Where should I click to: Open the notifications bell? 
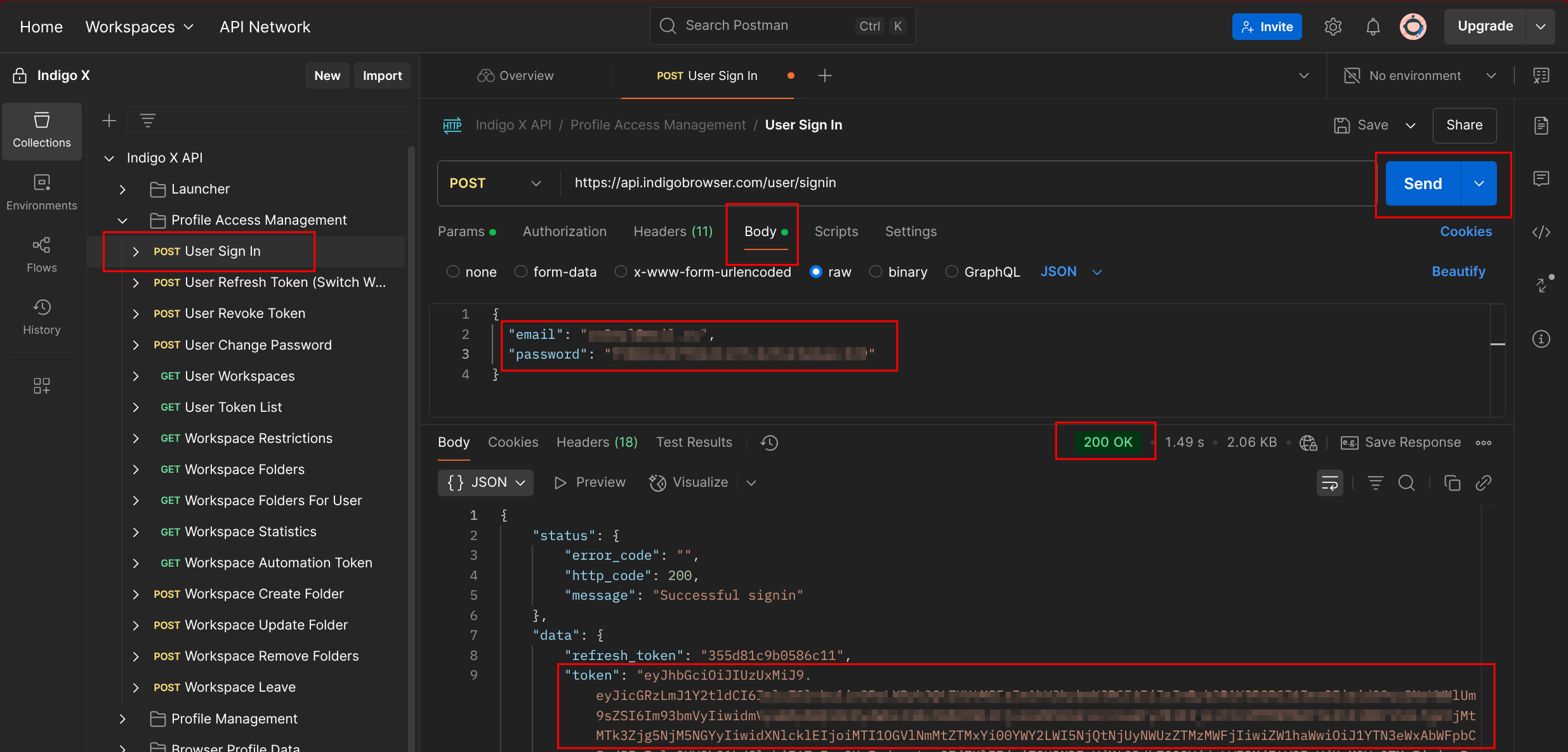click(x=1373, y=27)
